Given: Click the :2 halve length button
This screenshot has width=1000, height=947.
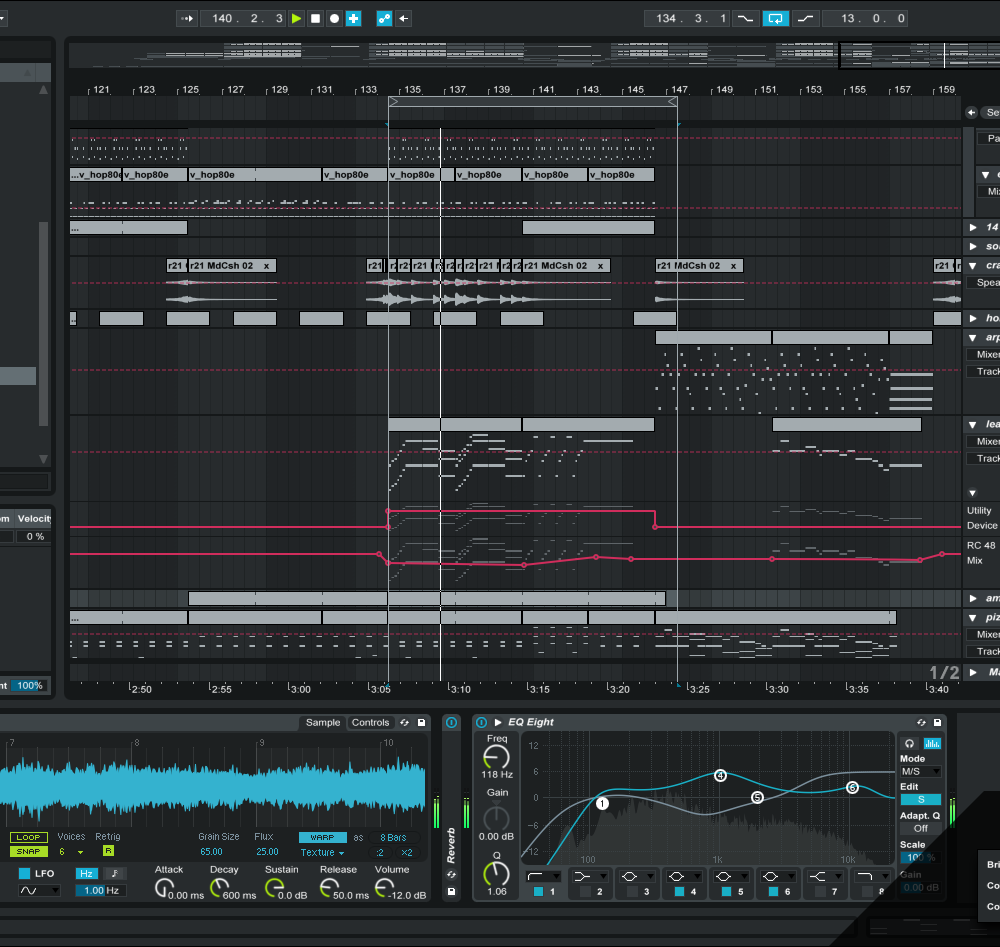Looking at the screenshot, I should 380,853.
